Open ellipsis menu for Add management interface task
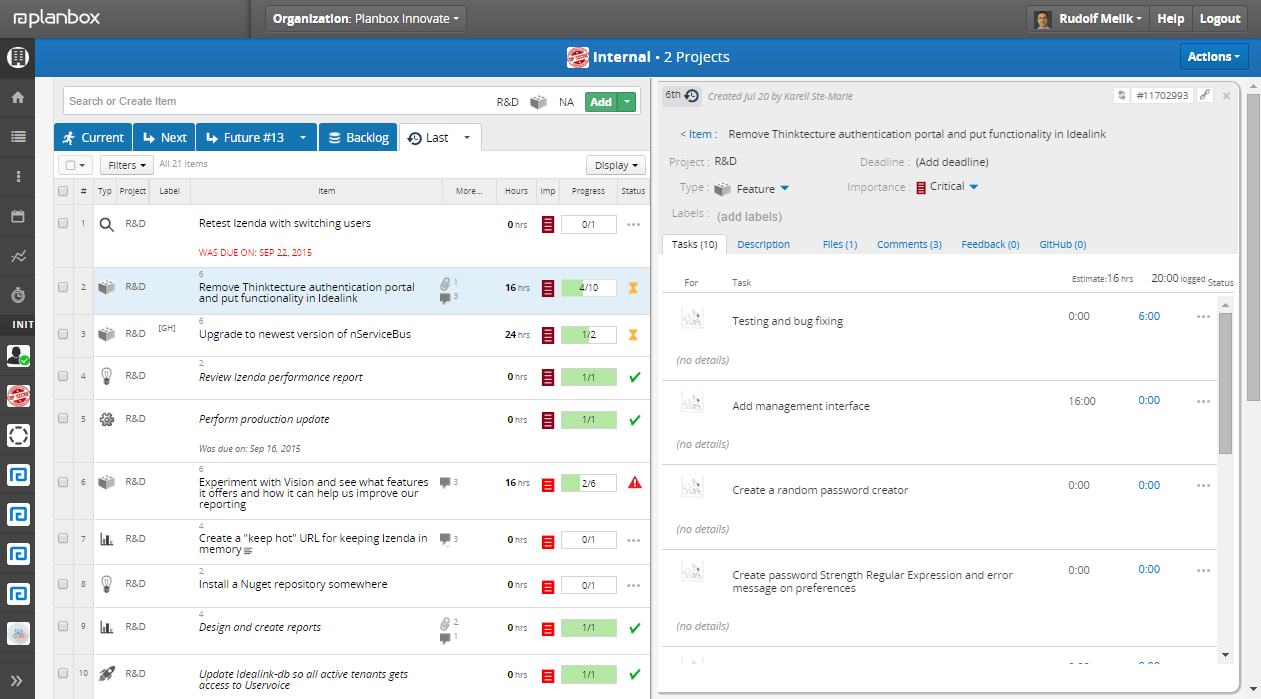The width and height of the screenshot is (1261, 699). (x=1203, y=401)
